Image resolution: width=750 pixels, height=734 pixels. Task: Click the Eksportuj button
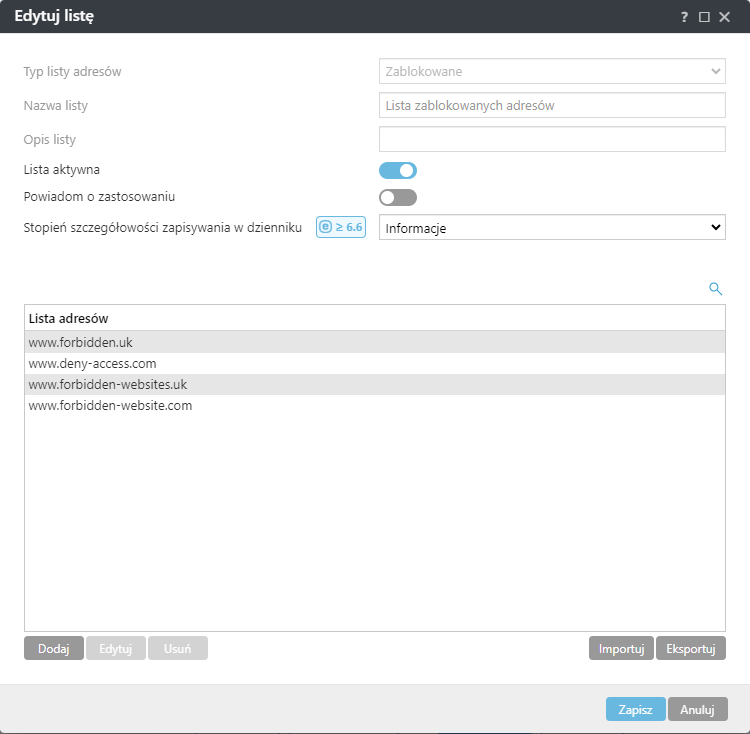(x=691, y=648)
